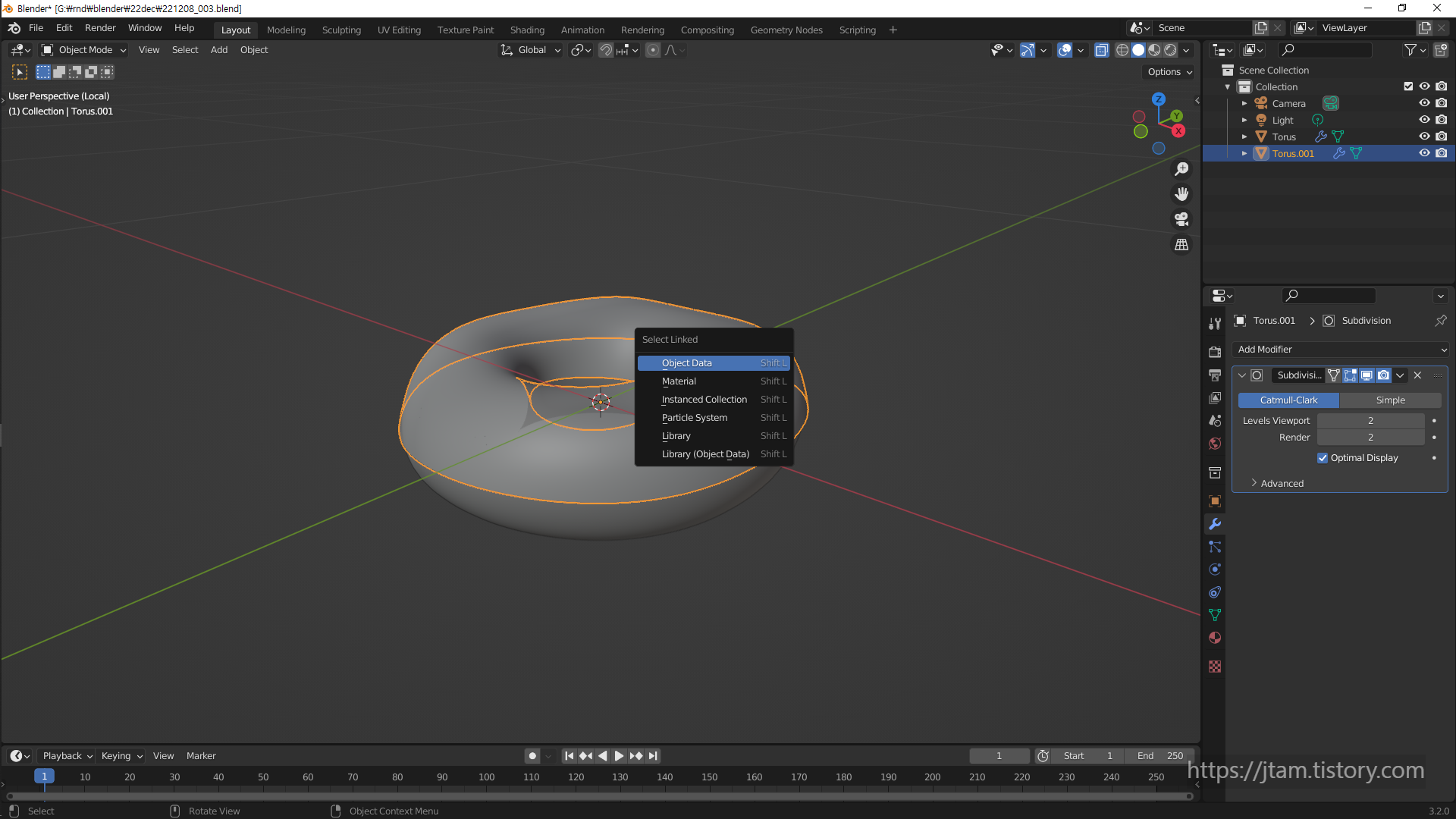Click the zoom magnifier viewport icon

(x=1181, y=169)
